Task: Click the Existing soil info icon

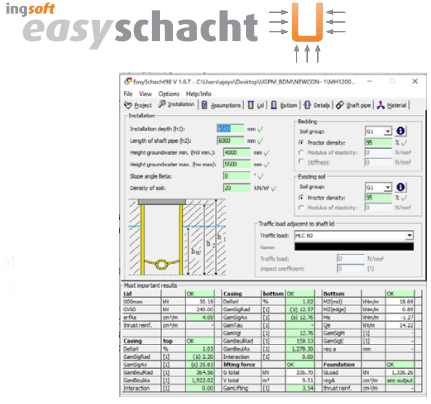Action: (401, 187)
